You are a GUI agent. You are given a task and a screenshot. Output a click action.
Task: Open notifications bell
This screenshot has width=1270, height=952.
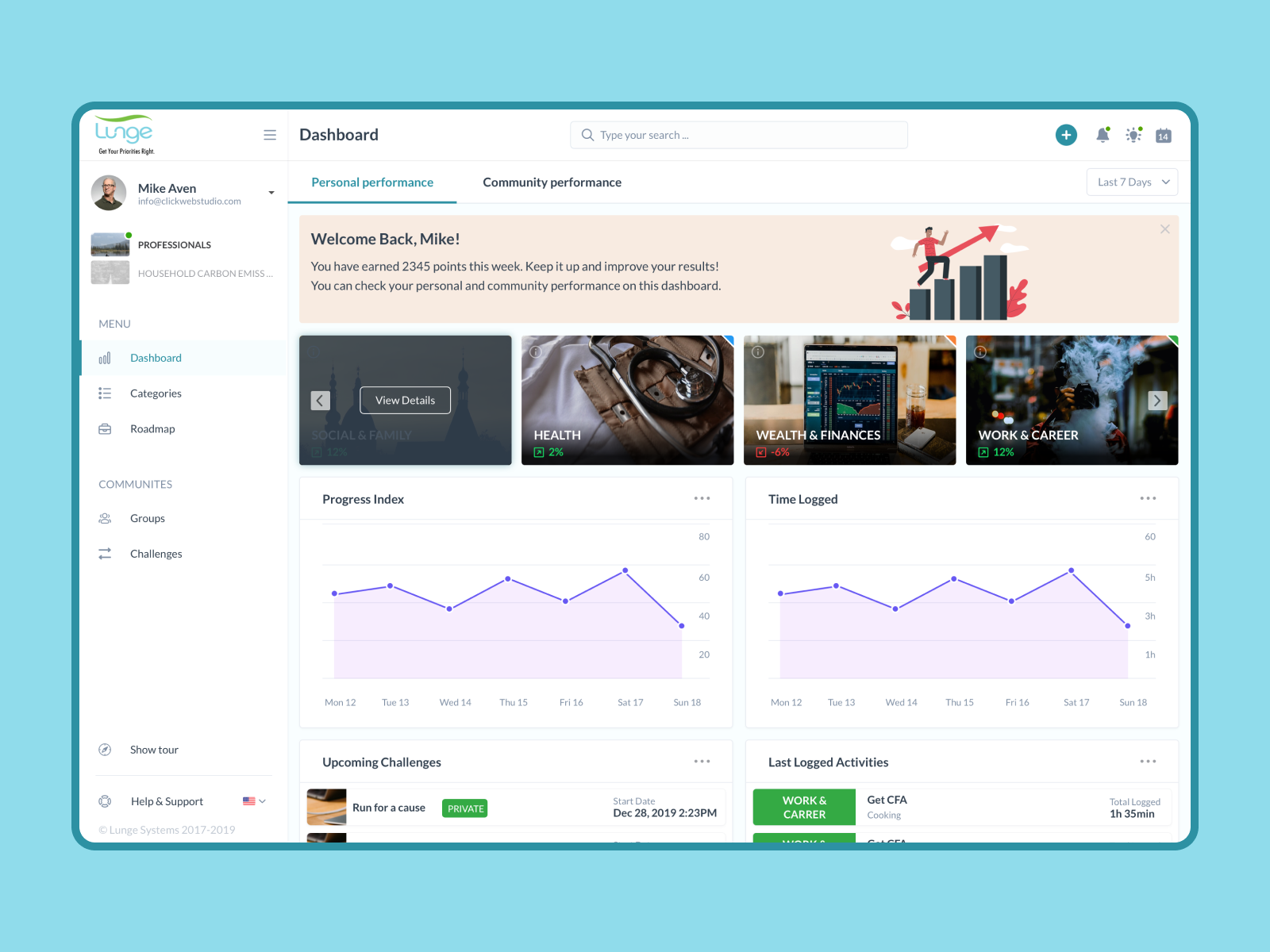[x=1103, y=135]
